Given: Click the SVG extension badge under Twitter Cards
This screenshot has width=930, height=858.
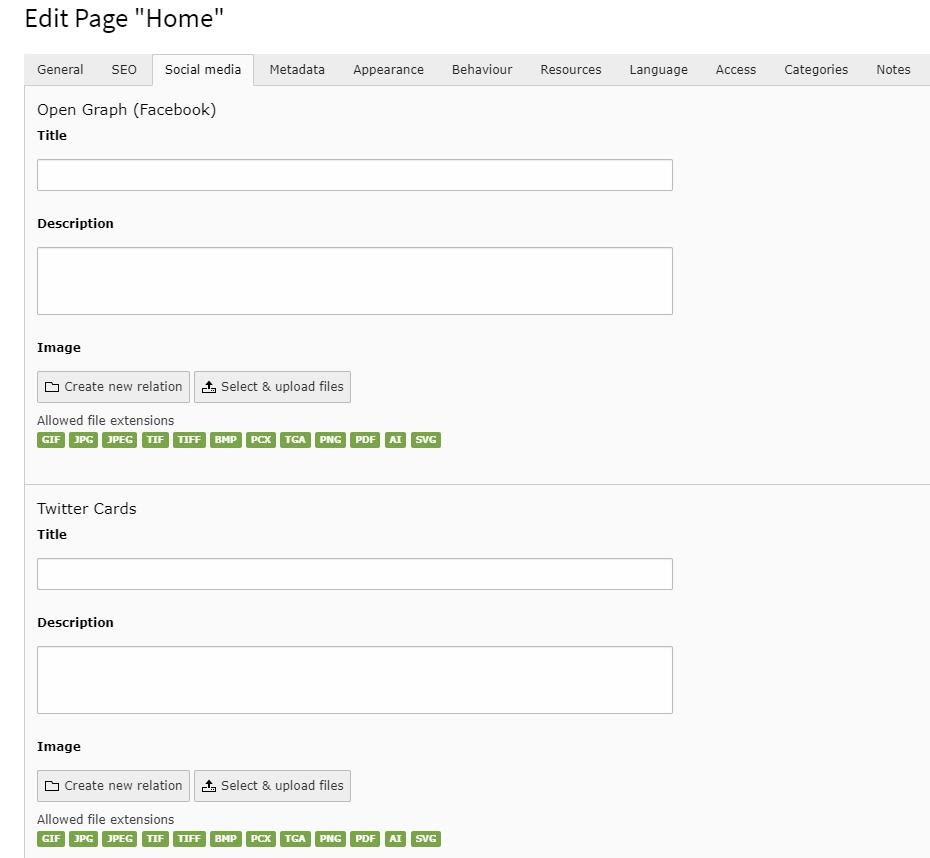Looking at the screenshot, I should 426,838.
